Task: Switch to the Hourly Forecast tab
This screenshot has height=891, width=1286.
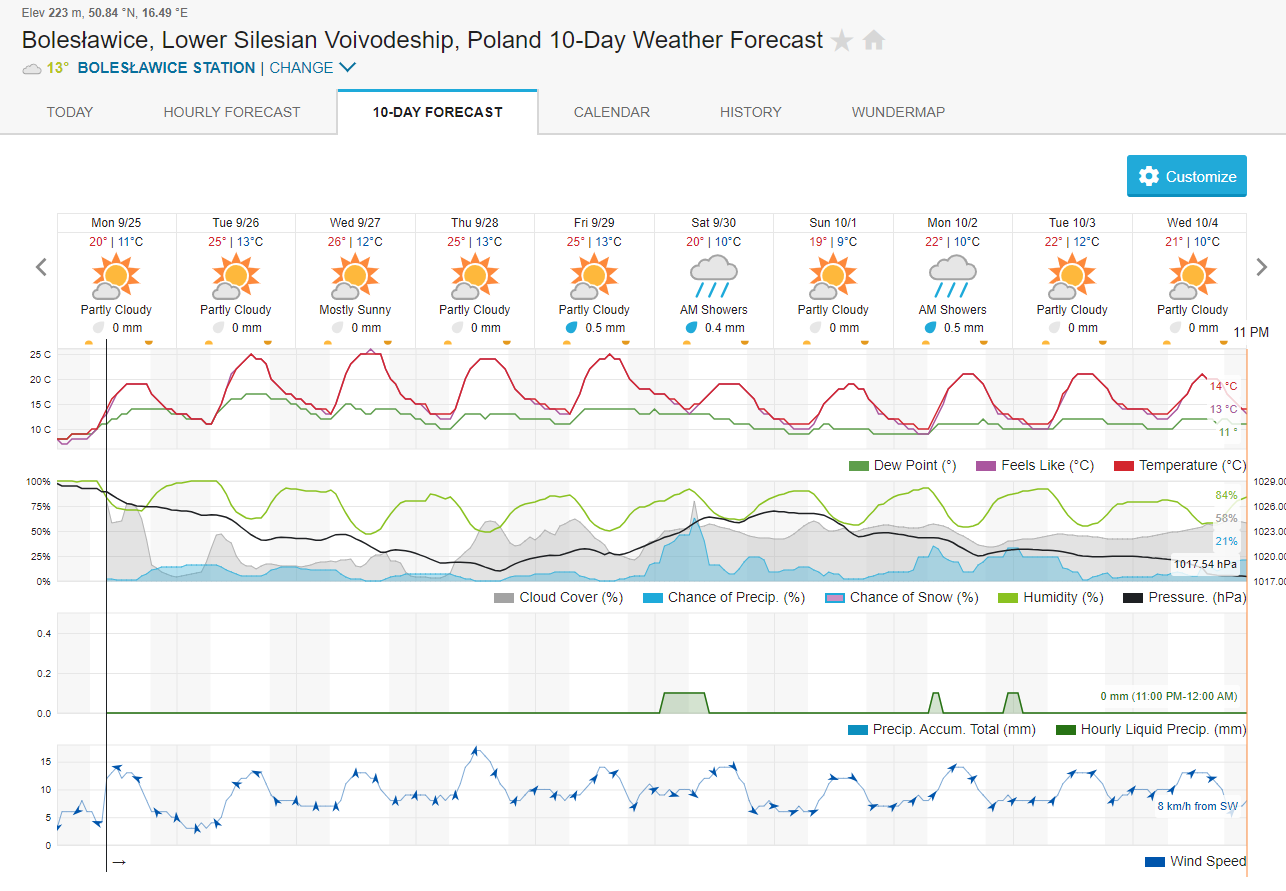Action: [x=232, y=112]
